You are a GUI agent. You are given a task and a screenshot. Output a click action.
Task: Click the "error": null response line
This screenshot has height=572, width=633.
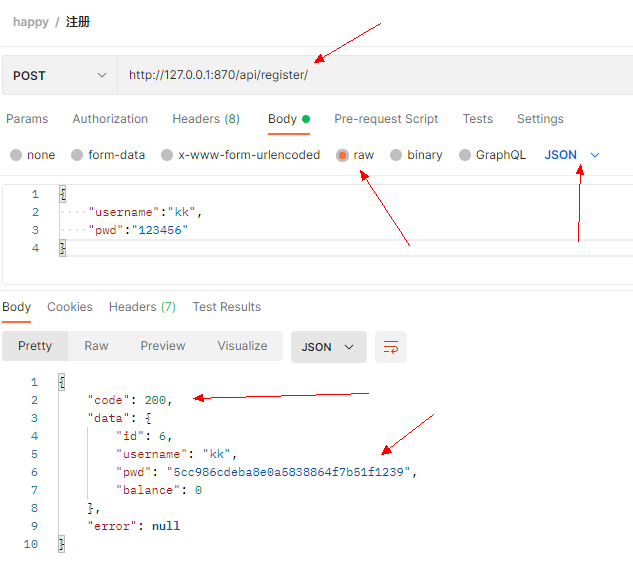point(134,526)
